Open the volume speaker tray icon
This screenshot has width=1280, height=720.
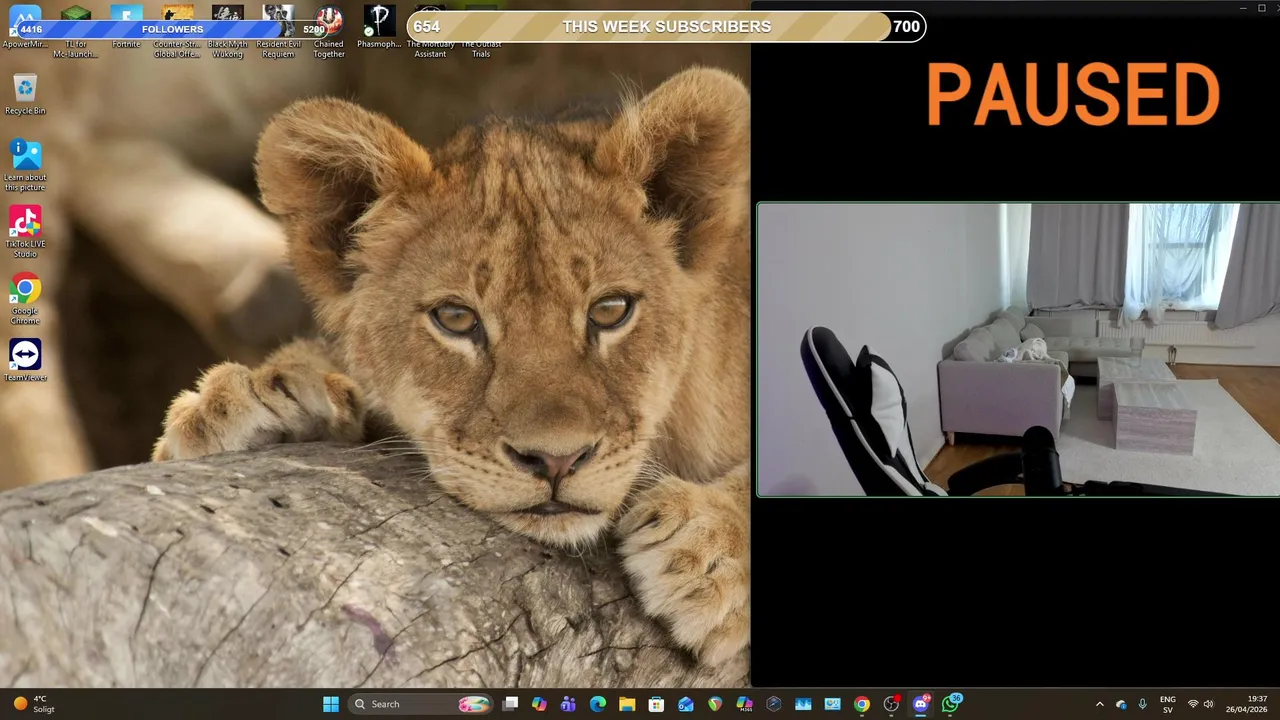[x=1208, y=704]
